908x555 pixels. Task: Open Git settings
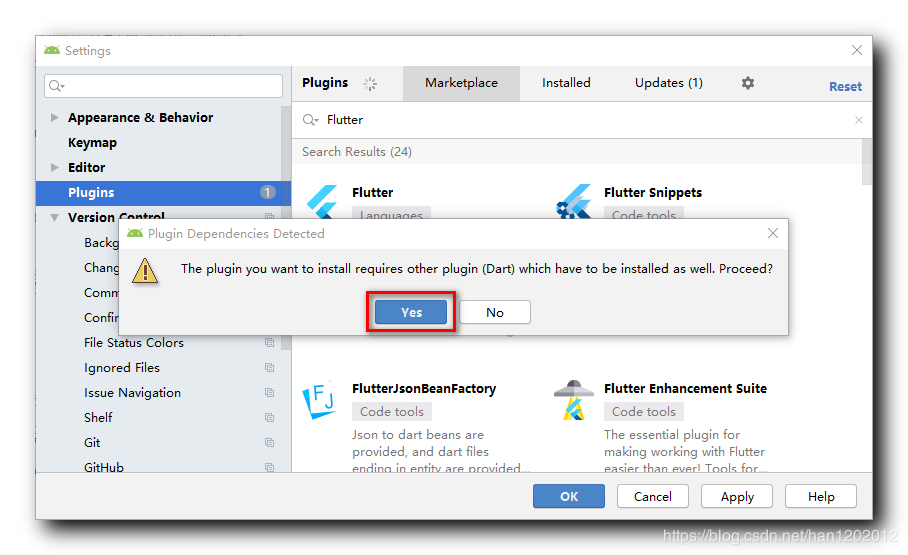click(x=91, y=442)
